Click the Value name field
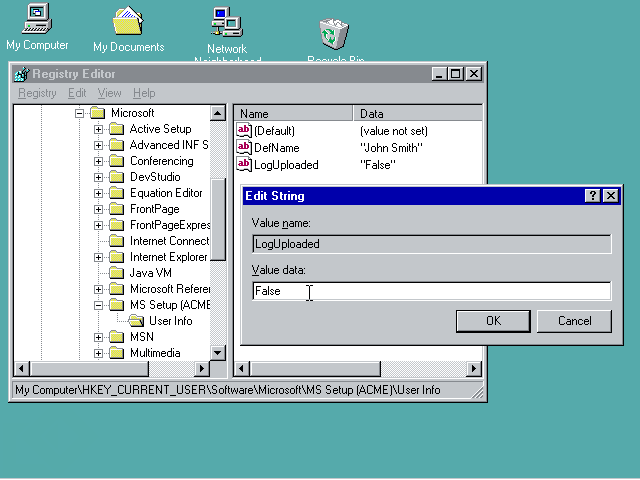This screenshot has height=480, width=640. point(432,244)
